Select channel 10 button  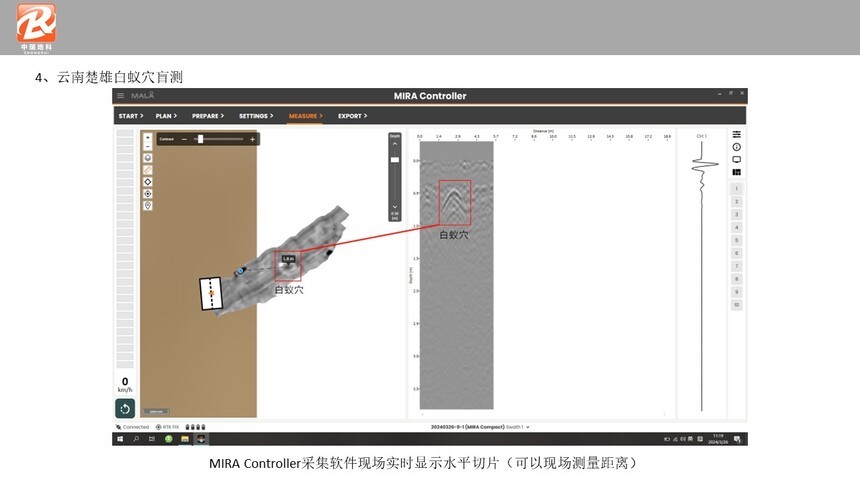pyautogui.click(x=737, y=305)
